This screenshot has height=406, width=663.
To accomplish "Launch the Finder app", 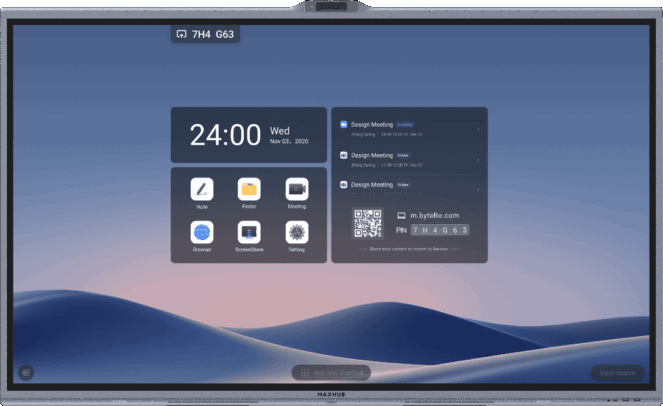I will pos(249,189).
